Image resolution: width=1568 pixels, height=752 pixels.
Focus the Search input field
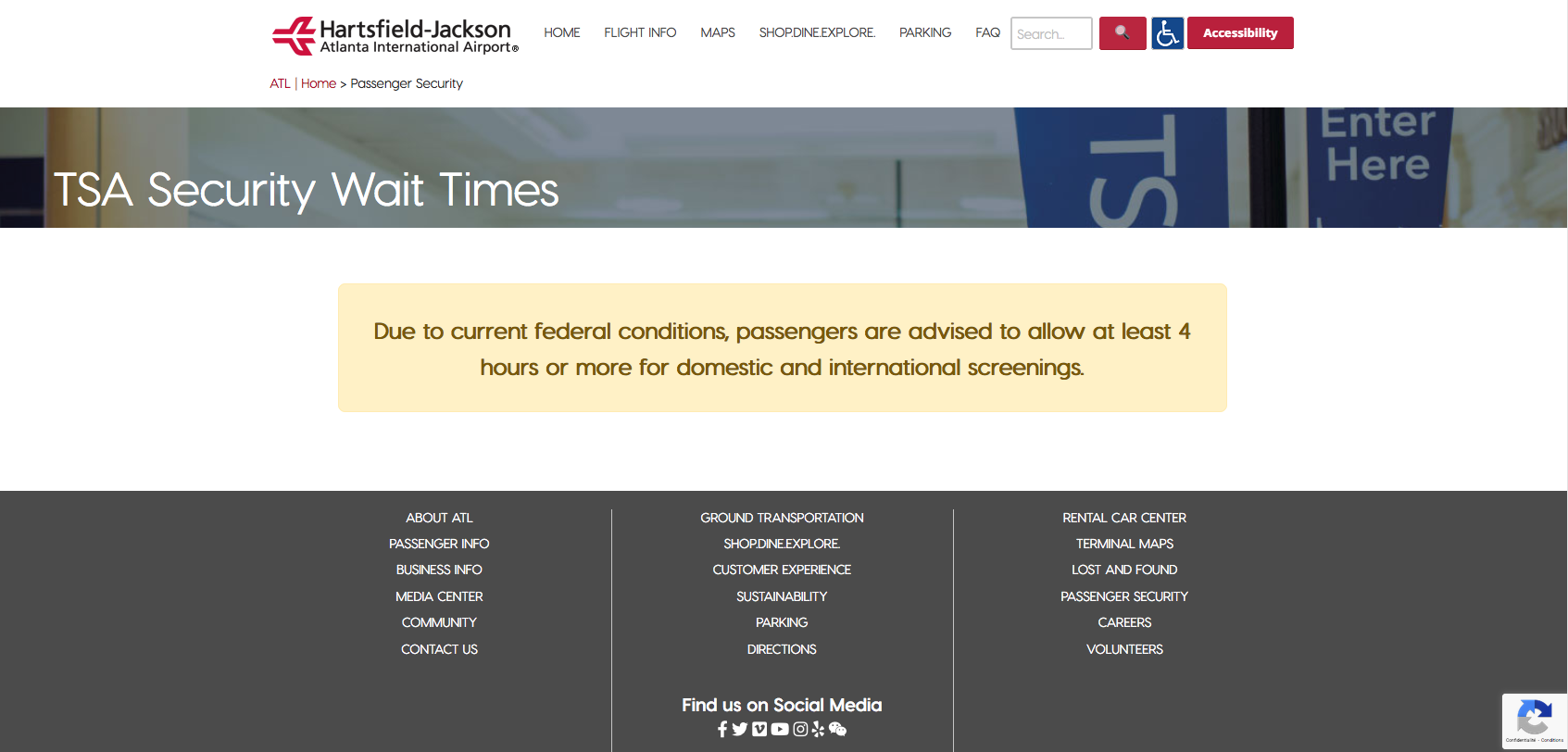click(1051, 33)
